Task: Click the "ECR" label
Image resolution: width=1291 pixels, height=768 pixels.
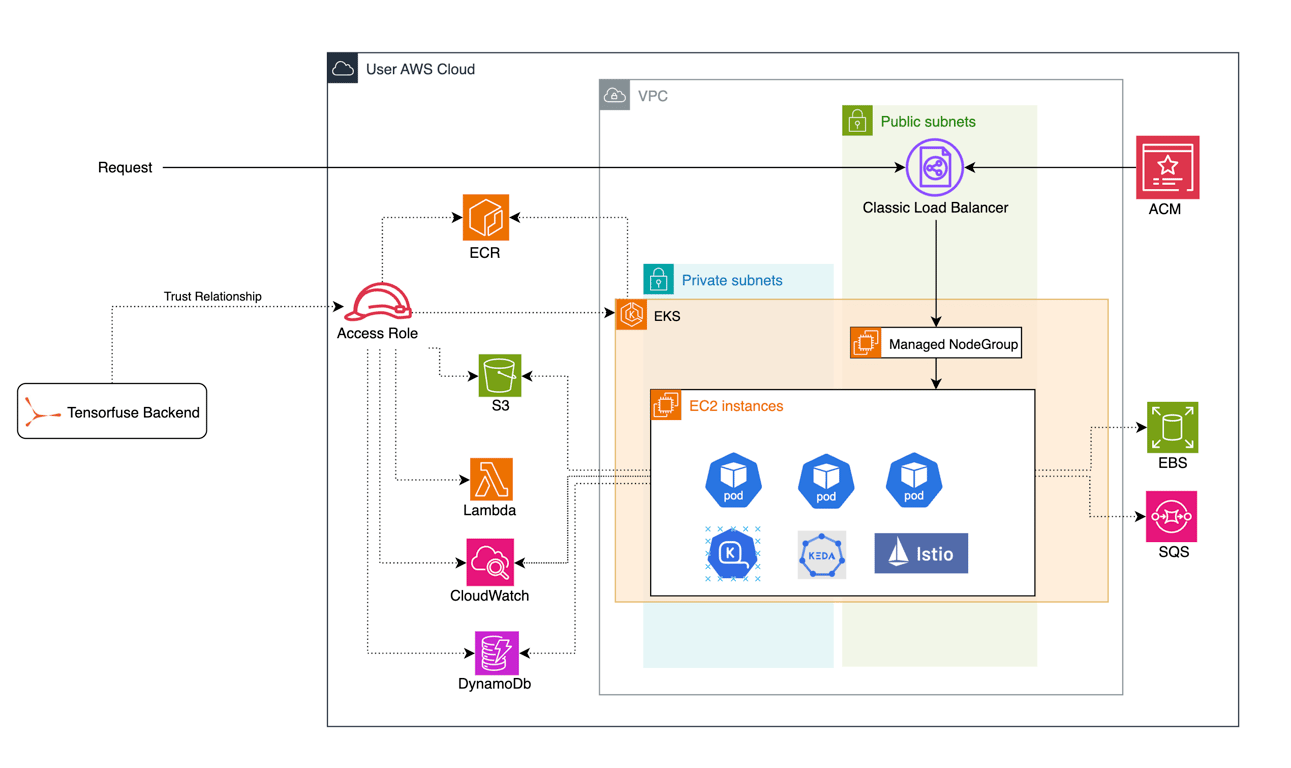Action: [485, 253]
